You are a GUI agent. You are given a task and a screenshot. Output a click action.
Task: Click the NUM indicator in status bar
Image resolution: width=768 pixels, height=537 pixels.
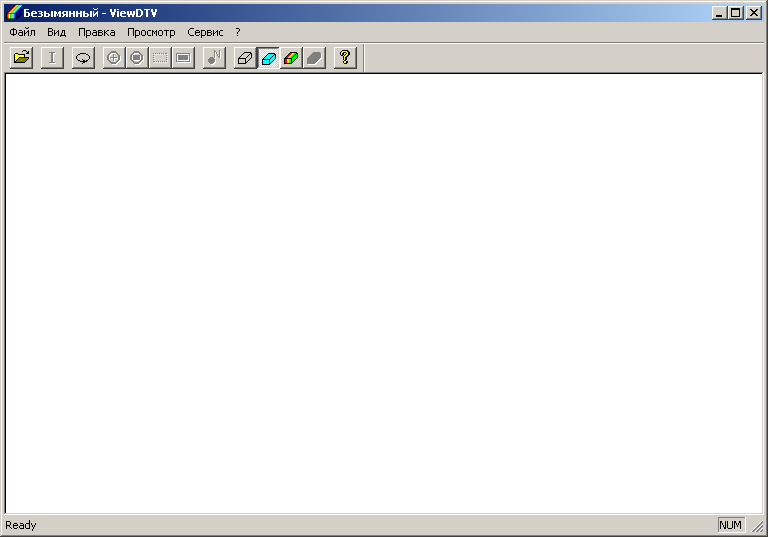[x=730, y=525]
